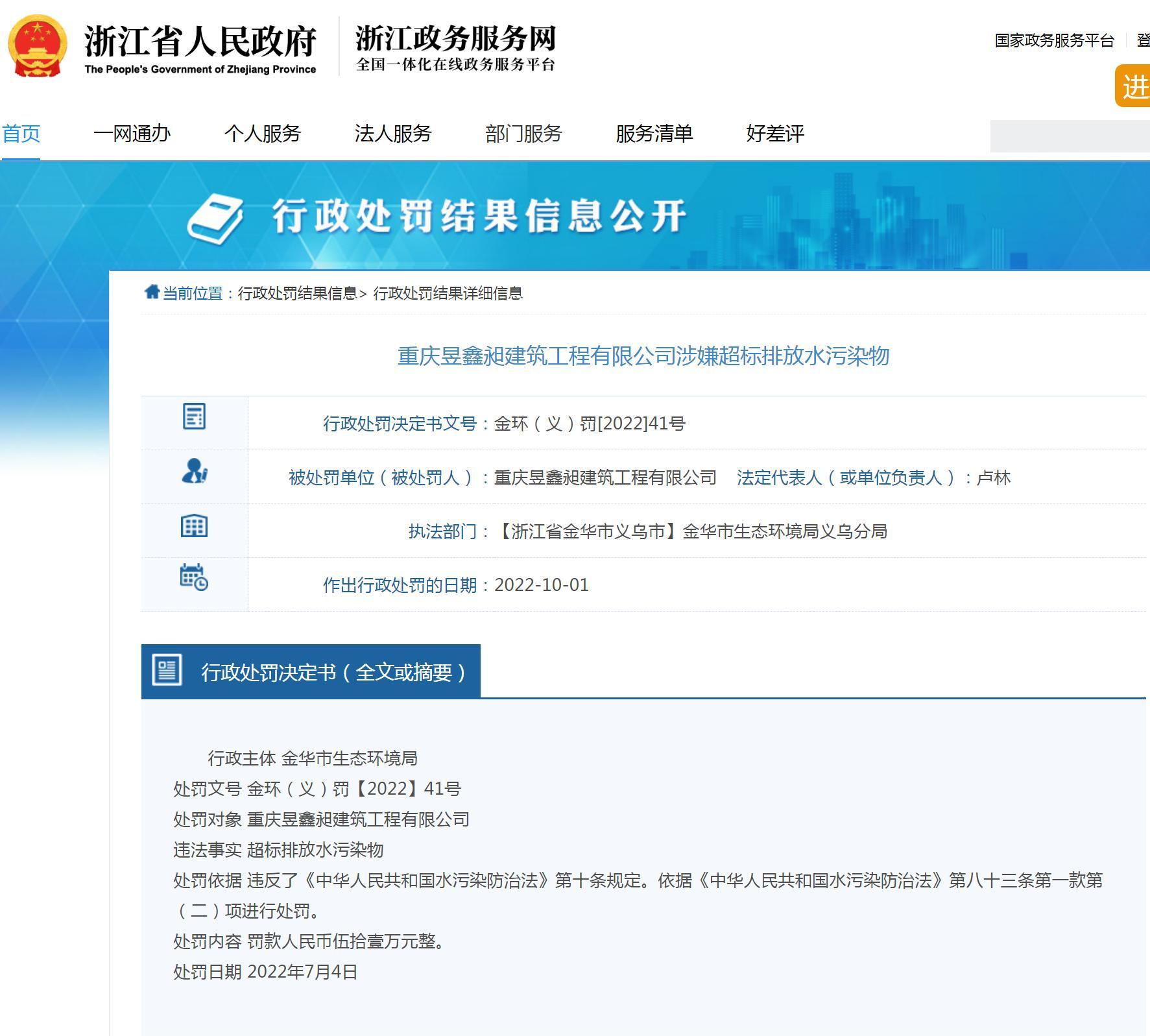Open the 好差评 menu item

coord(775,134)
